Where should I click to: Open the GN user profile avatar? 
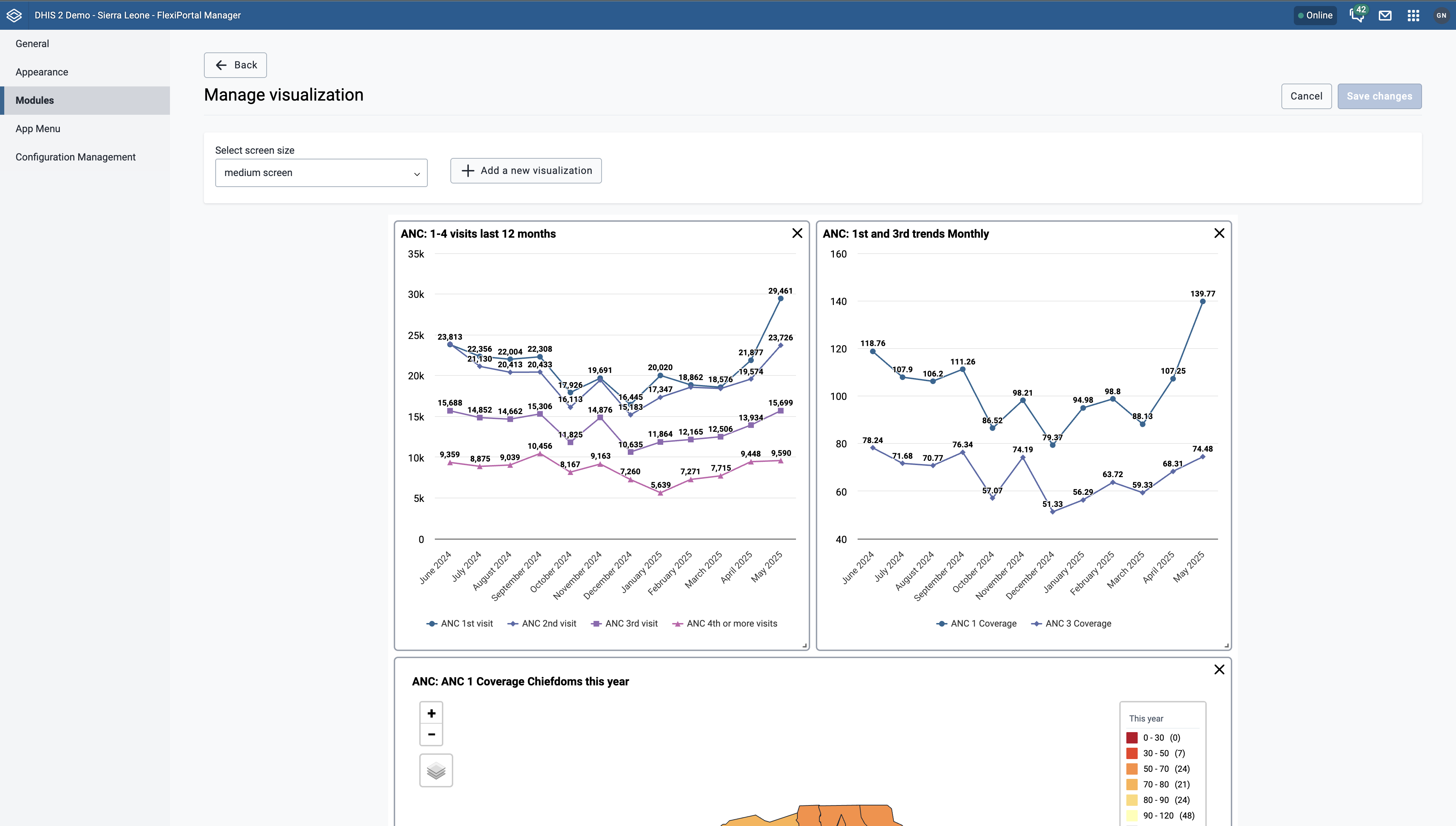tap(1441, 15)
